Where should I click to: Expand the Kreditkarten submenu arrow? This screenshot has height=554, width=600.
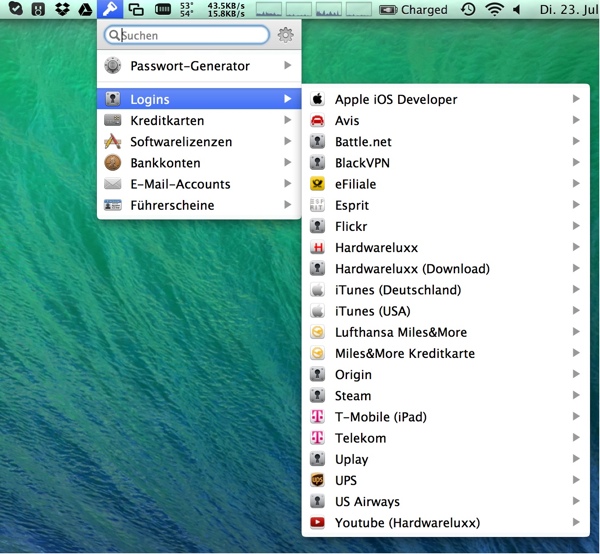click(288, 120)
